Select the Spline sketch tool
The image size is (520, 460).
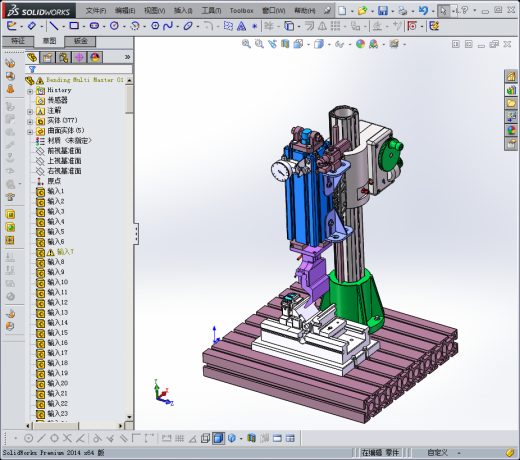coord(168,26)
